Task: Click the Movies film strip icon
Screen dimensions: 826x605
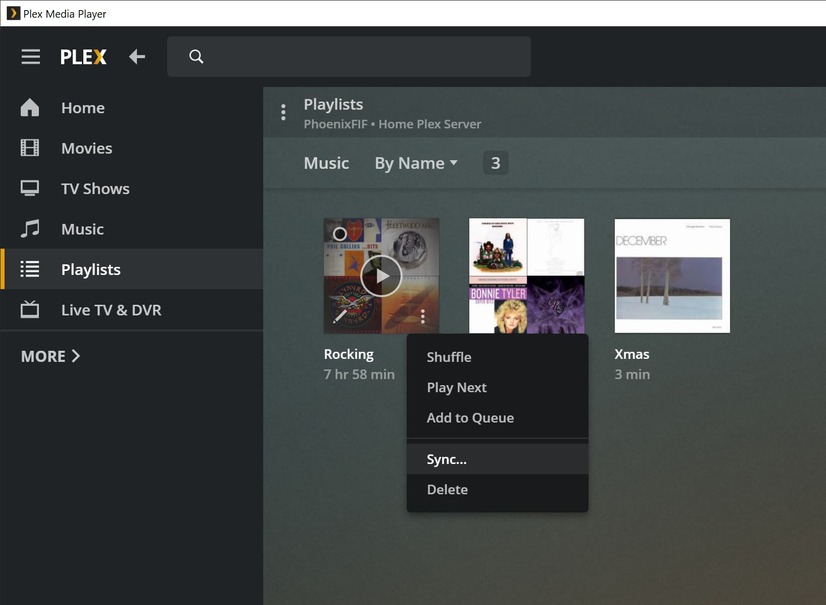Action: point(30,148)
